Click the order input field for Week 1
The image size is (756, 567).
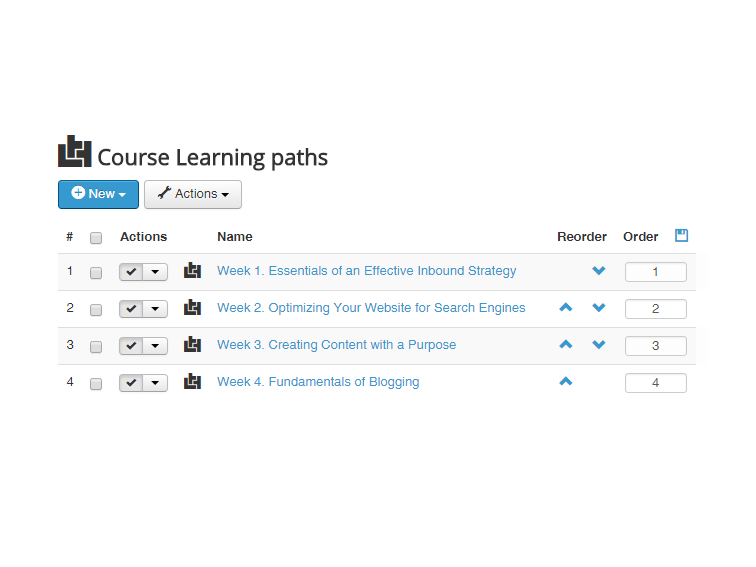[x=656, y=272]
